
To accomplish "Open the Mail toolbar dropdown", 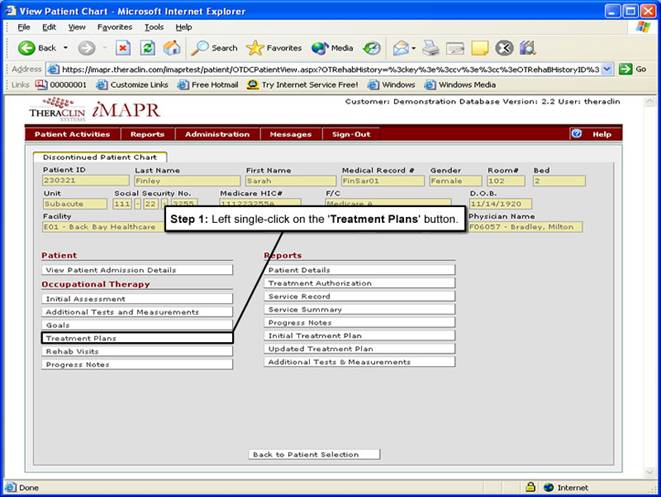I will point(411,48).
